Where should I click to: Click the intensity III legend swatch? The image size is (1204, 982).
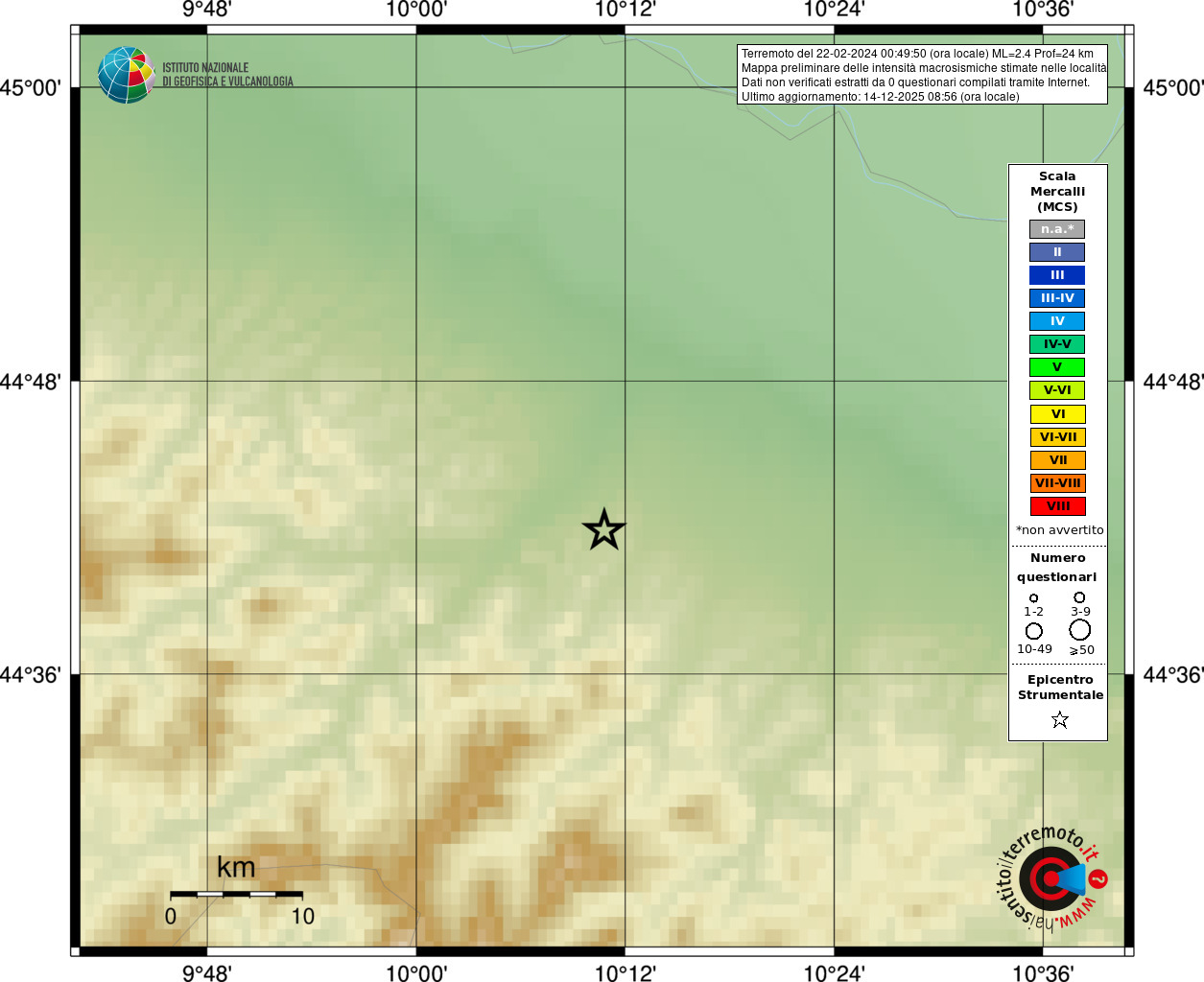click(1057, 275)
